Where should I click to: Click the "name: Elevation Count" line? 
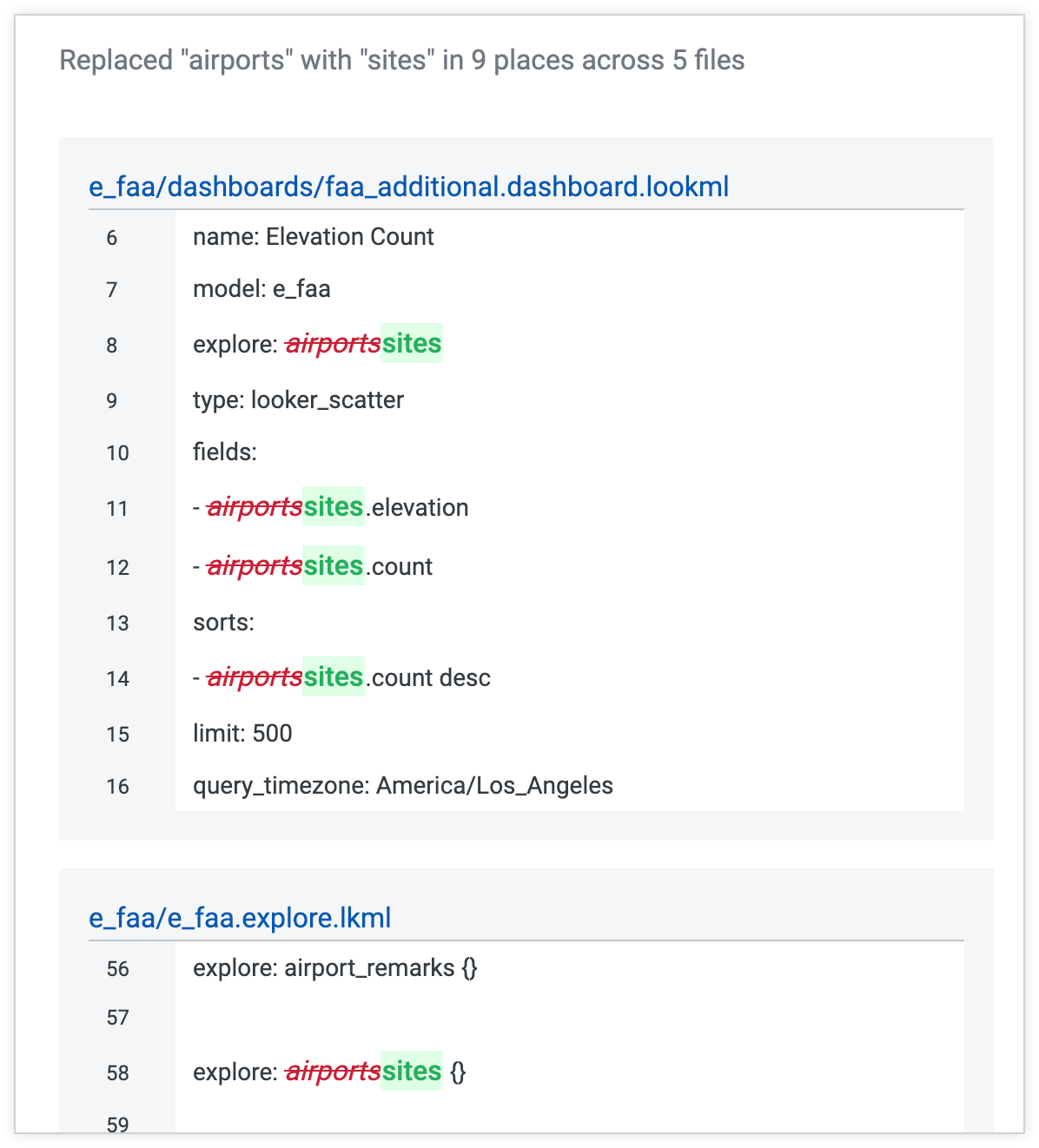[x=313, y=237]
